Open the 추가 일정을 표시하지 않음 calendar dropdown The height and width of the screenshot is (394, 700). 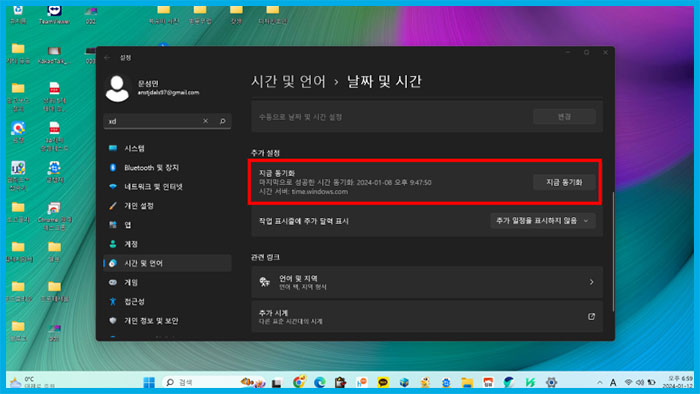tap(542, 221)
